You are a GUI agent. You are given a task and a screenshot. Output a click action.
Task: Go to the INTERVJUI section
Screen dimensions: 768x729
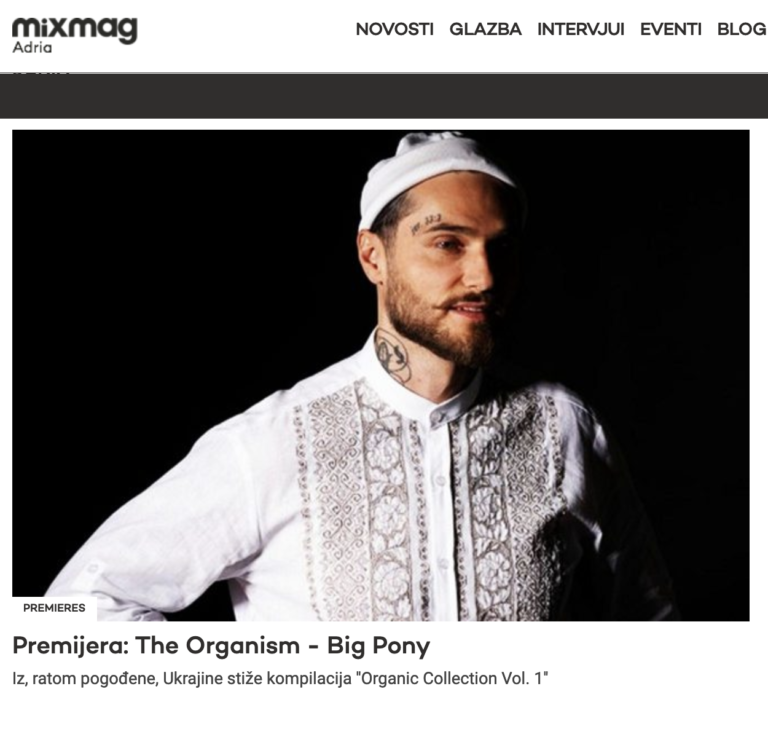coord(580,29)
